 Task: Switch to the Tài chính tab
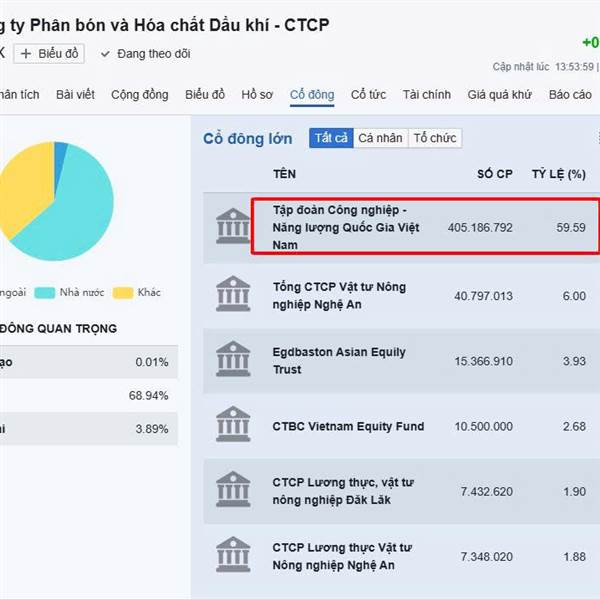click(427, 95)
